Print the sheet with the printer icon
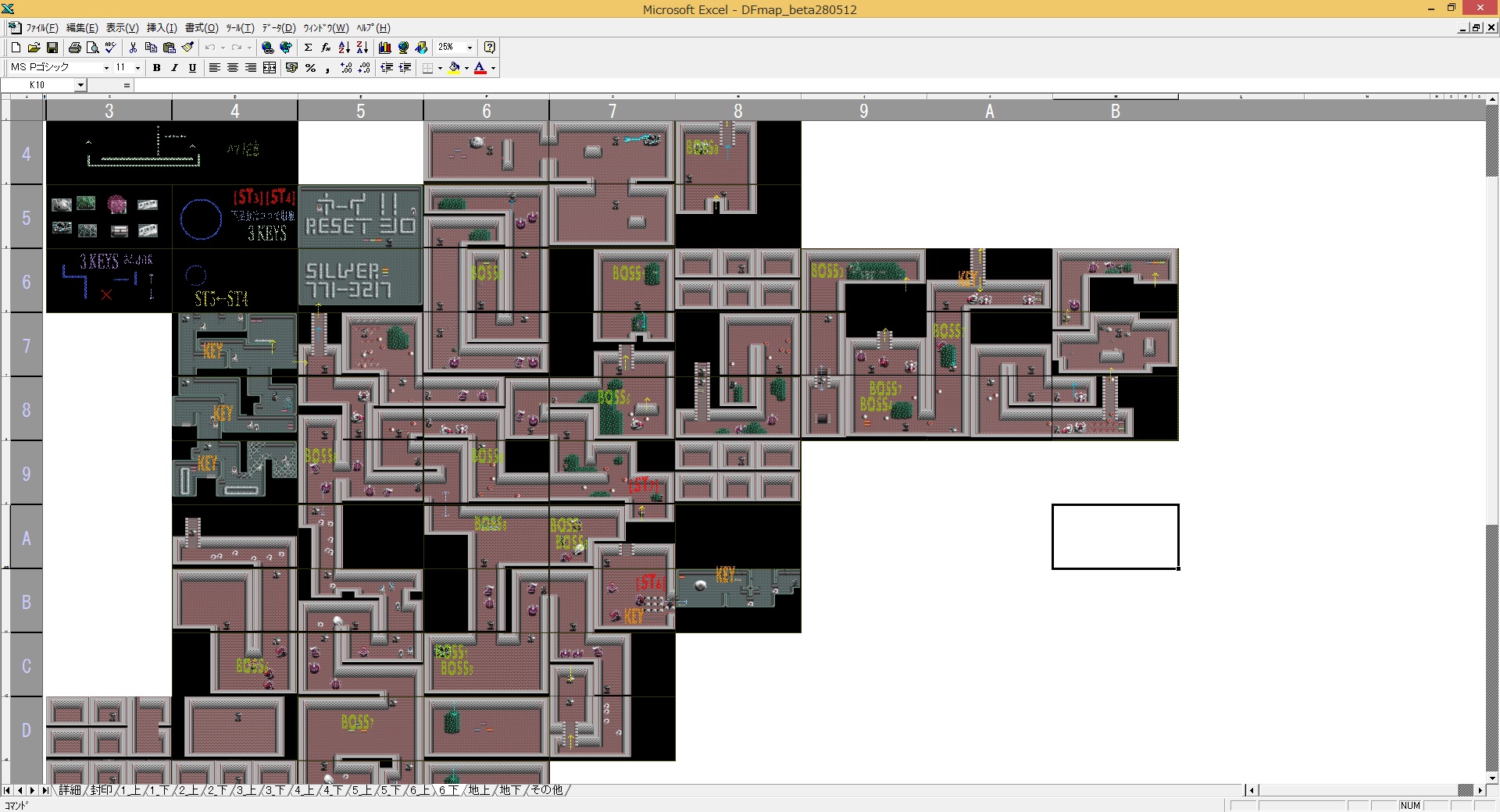Viewport: 1500px width, 812px height. point(74,48)
